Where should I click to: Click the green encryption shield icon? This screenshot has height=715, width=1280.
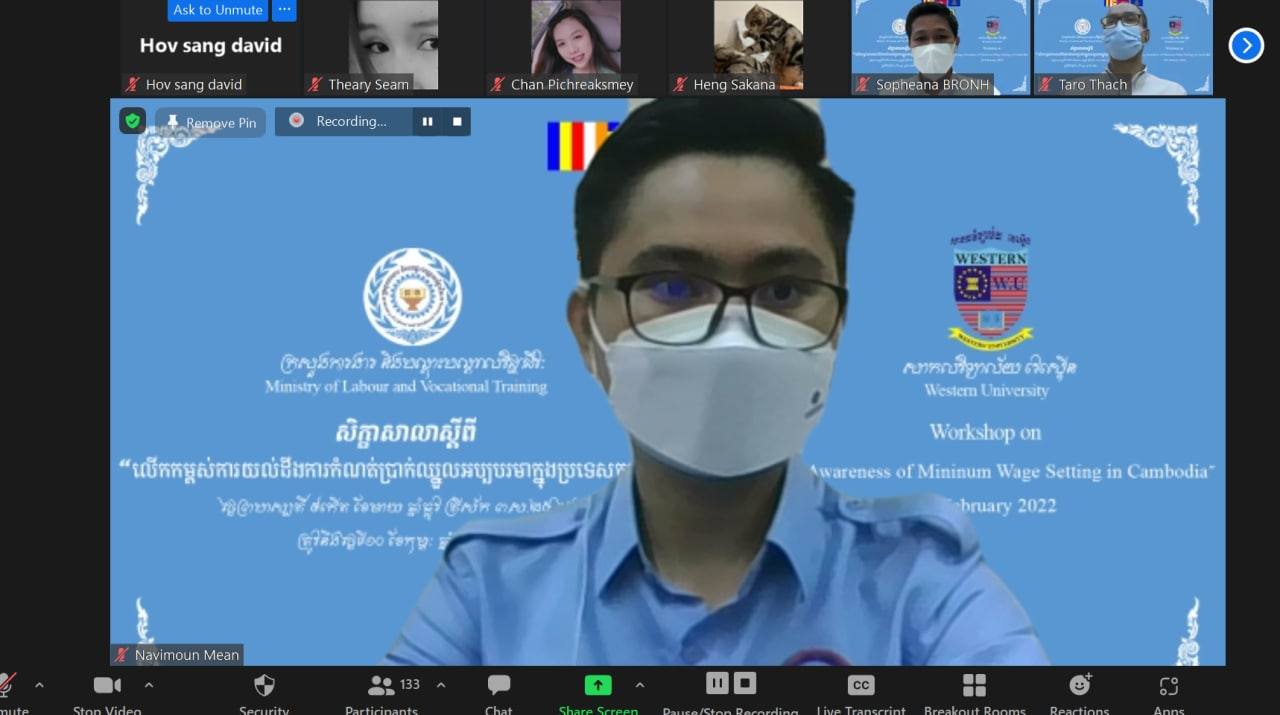(133, 121)
